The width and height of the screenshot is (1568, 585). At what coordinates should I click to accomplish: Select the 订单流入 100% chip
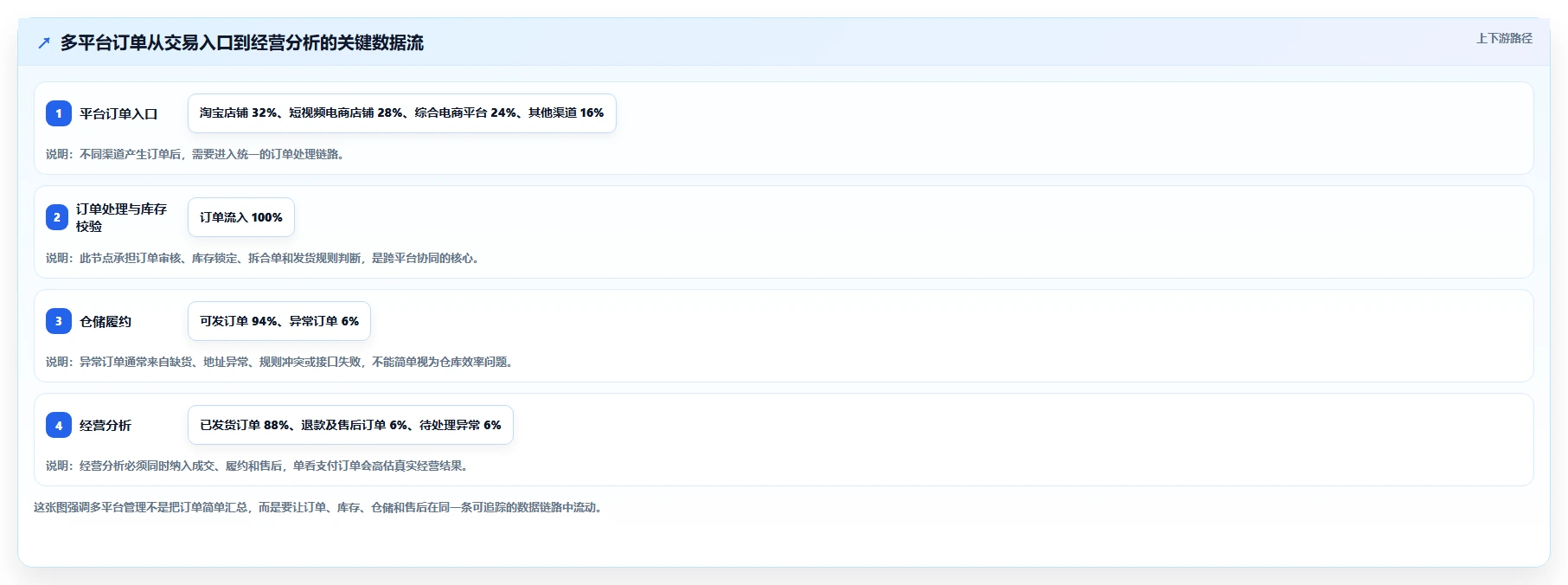(x=241, y=217)
